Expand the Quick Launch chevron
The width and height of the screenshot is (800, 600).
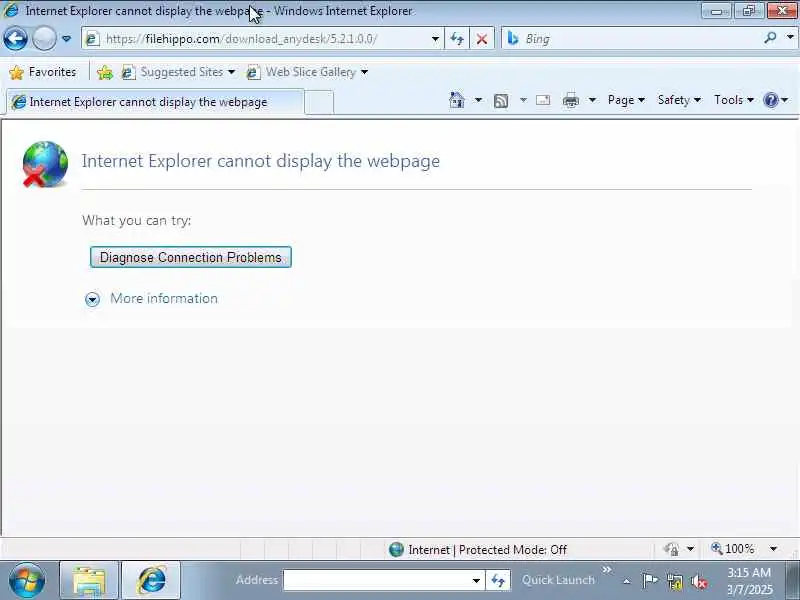coord(607,569)
